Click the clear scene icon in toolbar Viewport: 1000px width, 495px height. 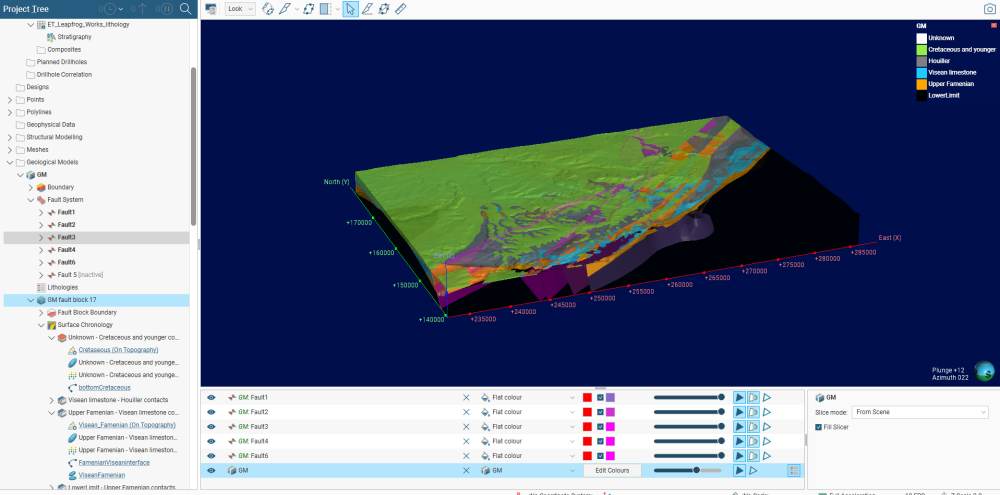tap(211, 10)
